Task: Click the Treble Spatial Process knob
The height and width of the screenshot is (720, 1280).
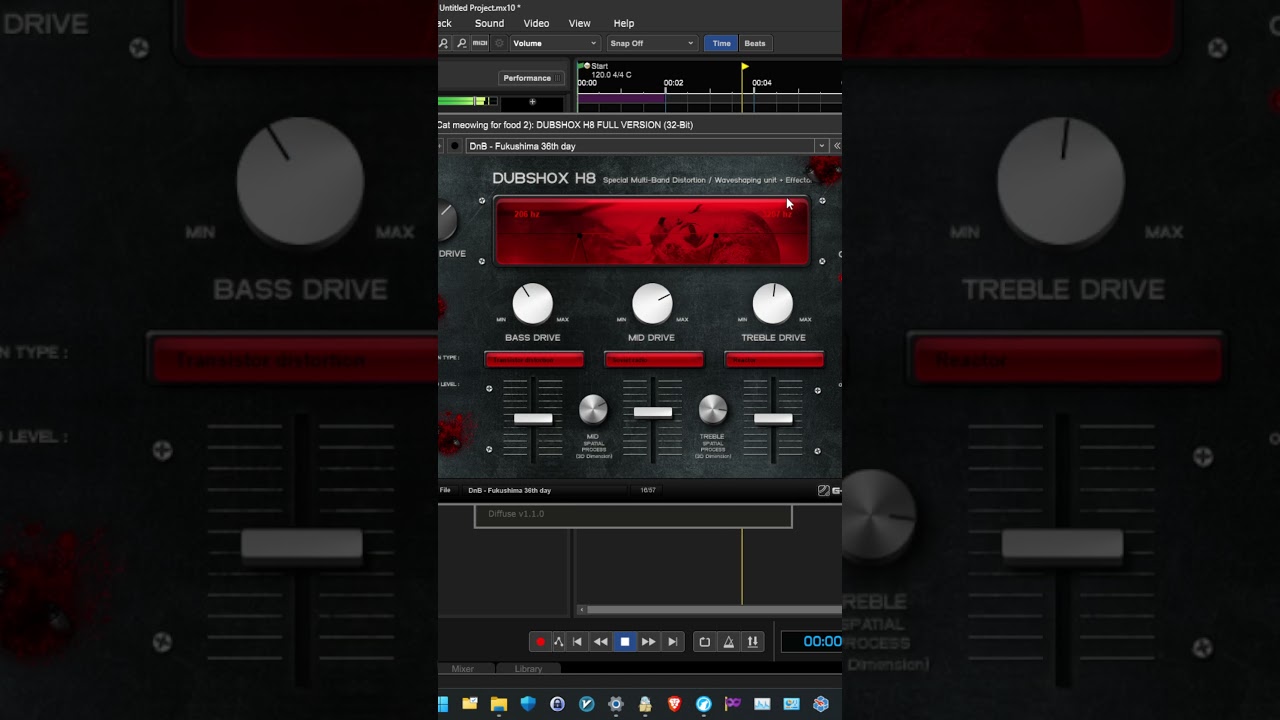Action: 713,409
